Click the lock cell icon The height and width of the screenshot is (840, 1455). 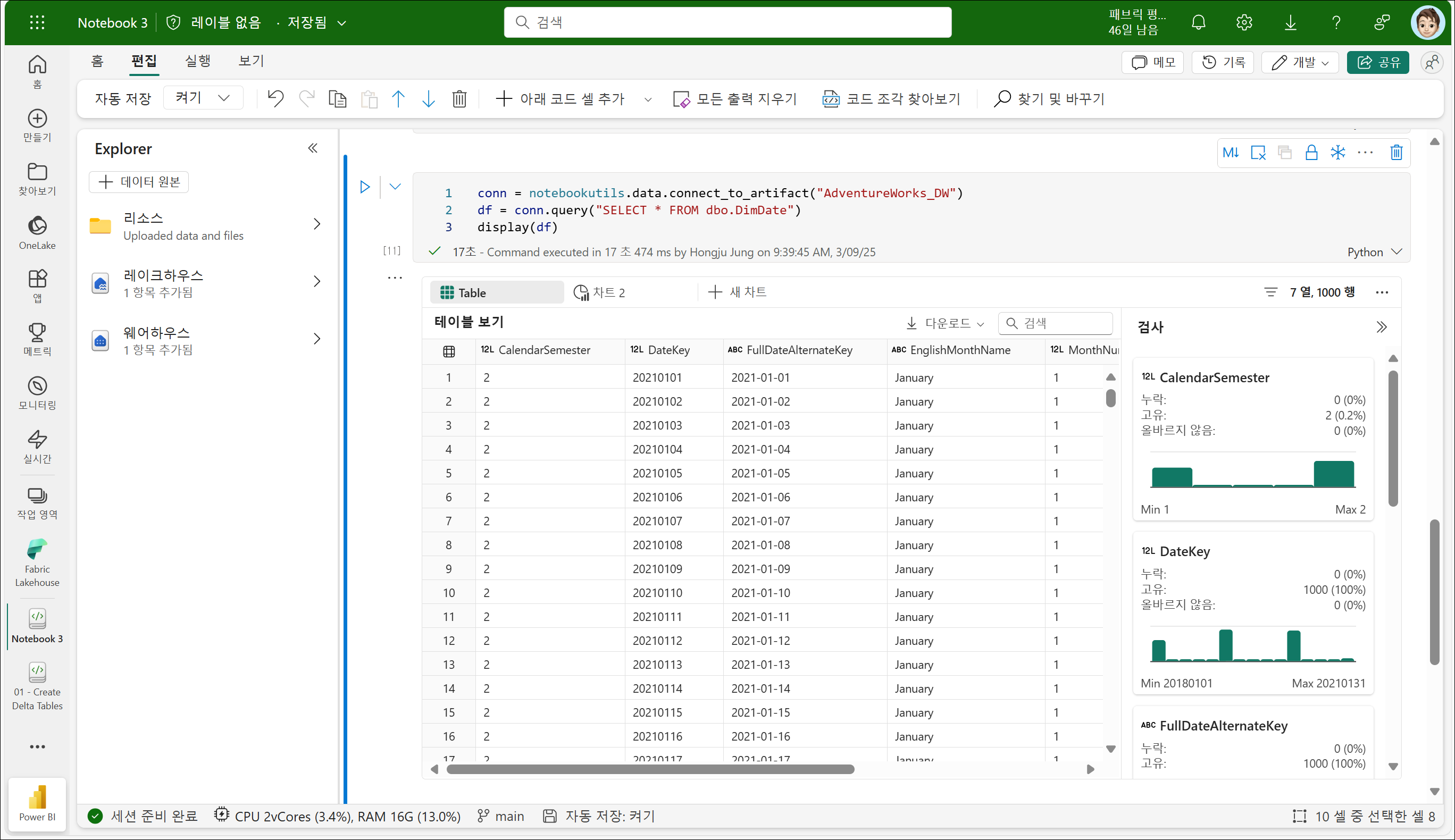coord(1311,153)
